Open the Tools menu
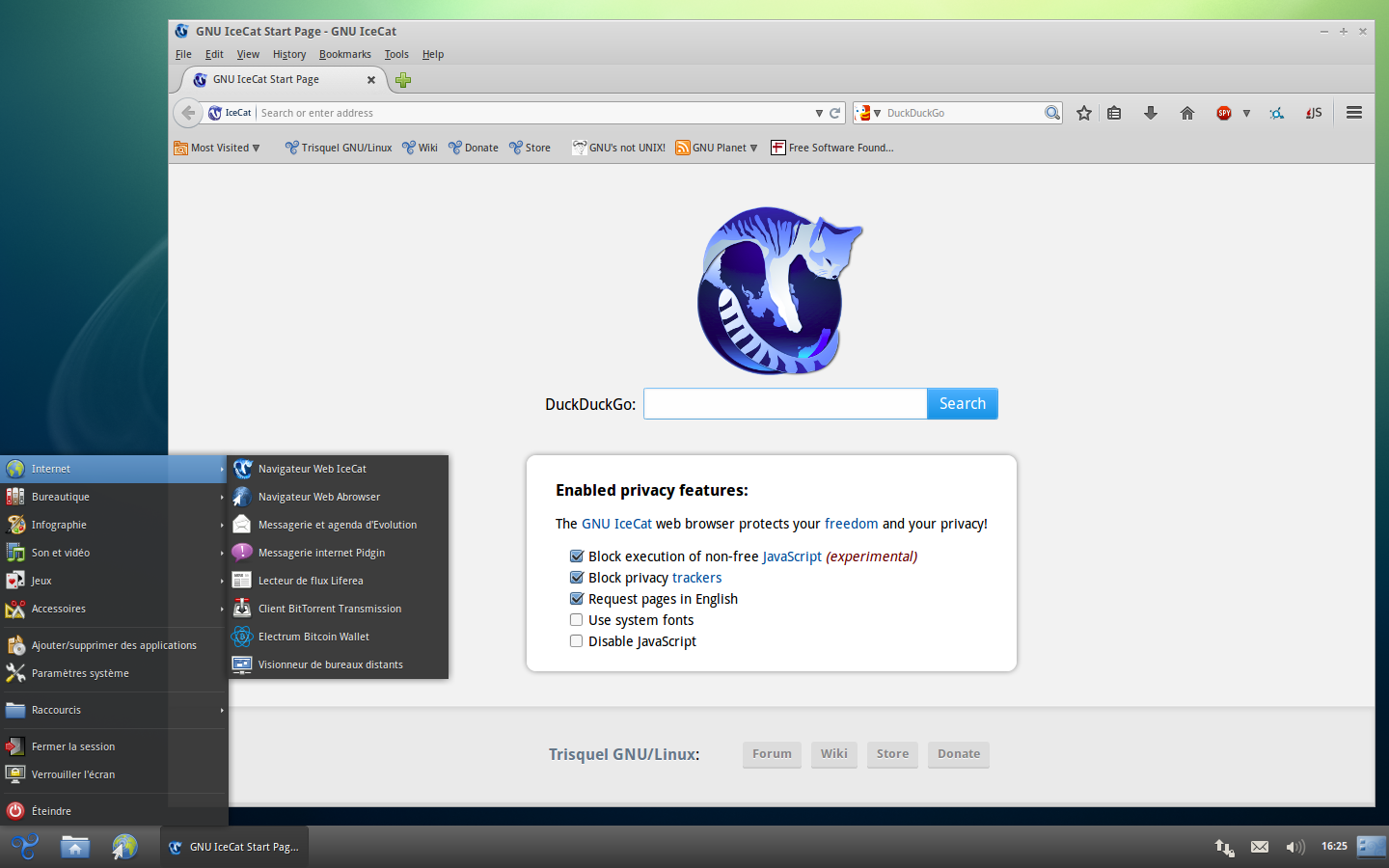Screen dimensions: 1389x868 pyautogui.click(x=396, y=54)
